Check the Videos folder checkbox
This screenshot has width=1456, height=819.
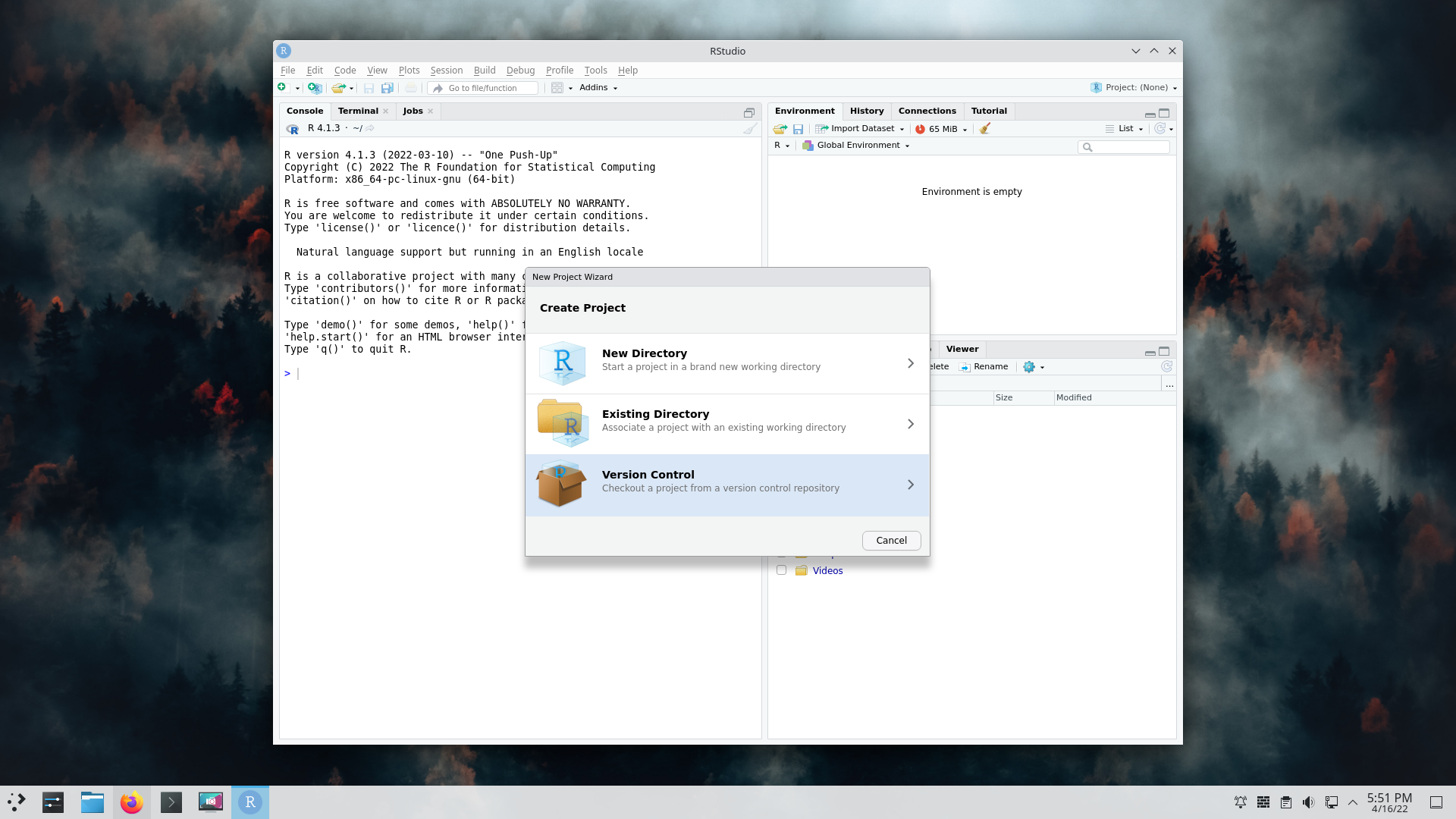coord(781,570)
